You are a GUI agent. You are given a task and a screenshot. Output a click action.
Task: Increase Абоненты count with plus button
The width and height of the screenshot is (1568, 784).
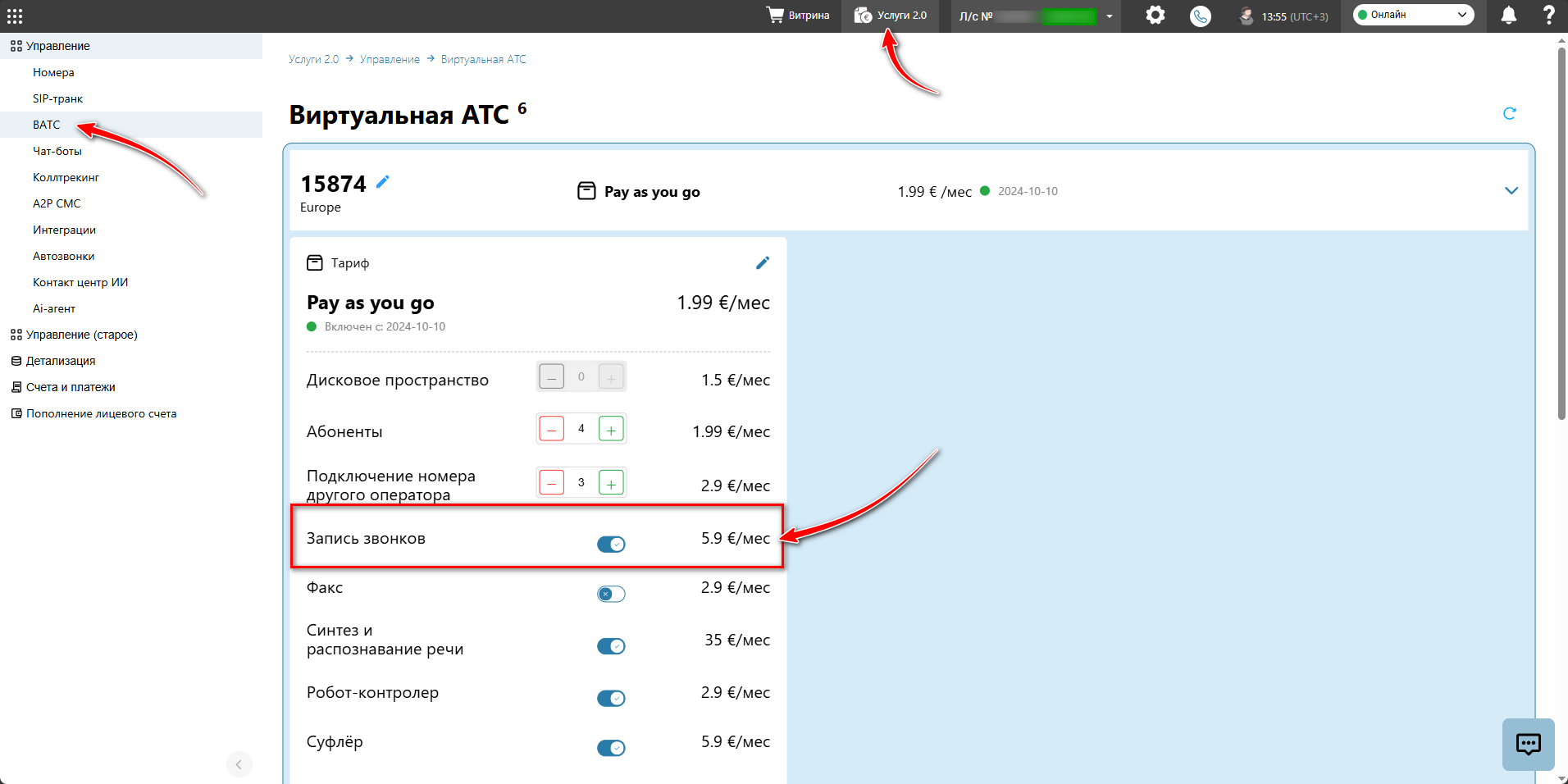click(611, 429)
